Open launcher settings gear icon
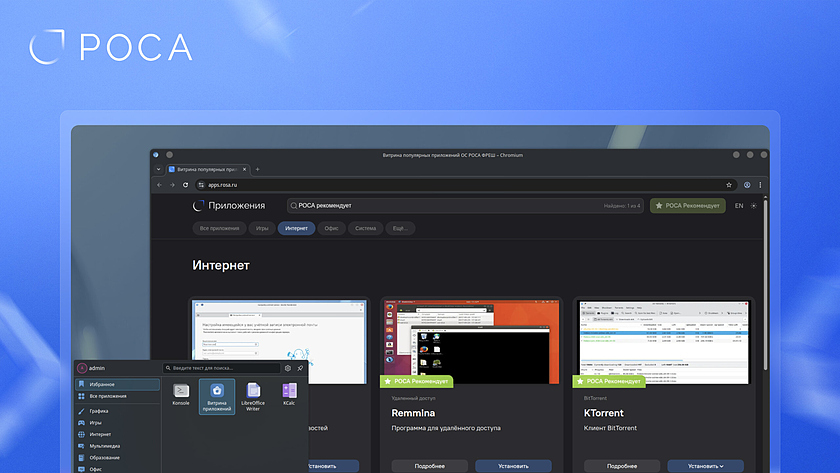840x473 pixels. (288, 368)
